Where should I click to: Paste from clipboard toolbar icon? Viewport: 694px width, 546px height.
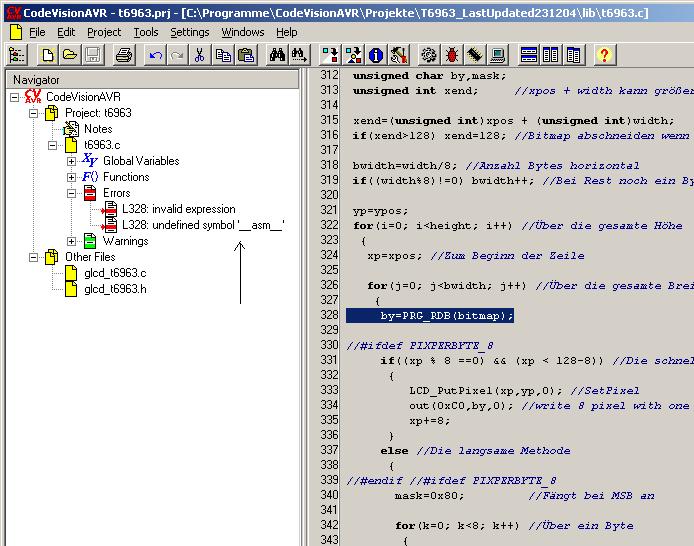click(246, 55)
